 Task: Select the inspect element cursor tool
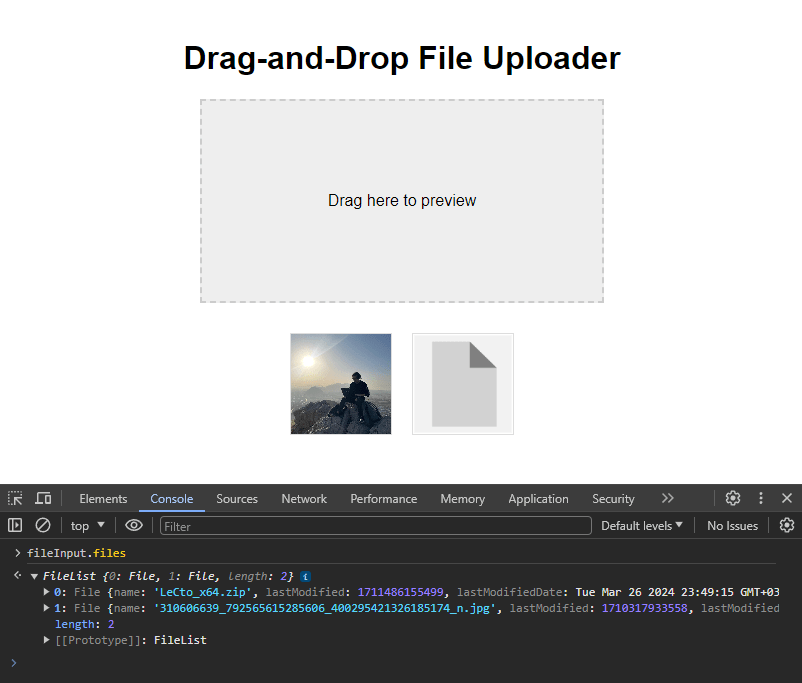[14, 497]
